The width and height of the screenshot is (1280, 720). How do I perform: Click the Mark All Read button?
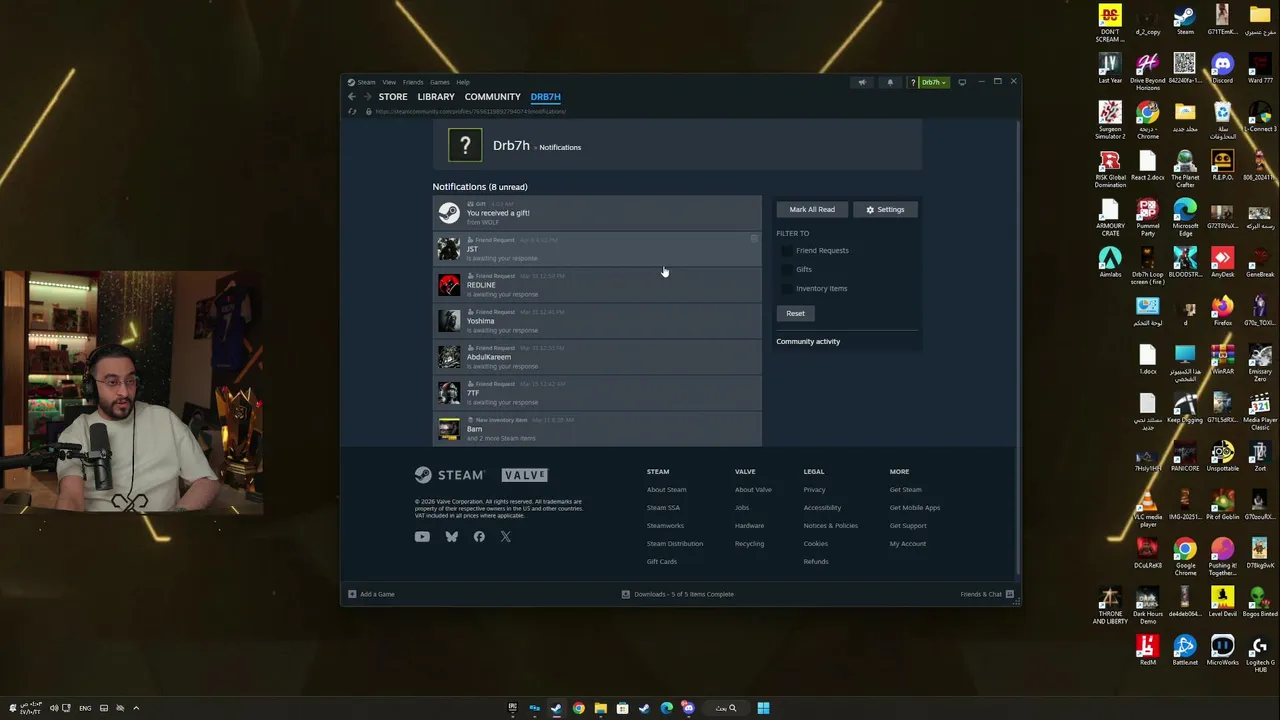tap(812, 210)
